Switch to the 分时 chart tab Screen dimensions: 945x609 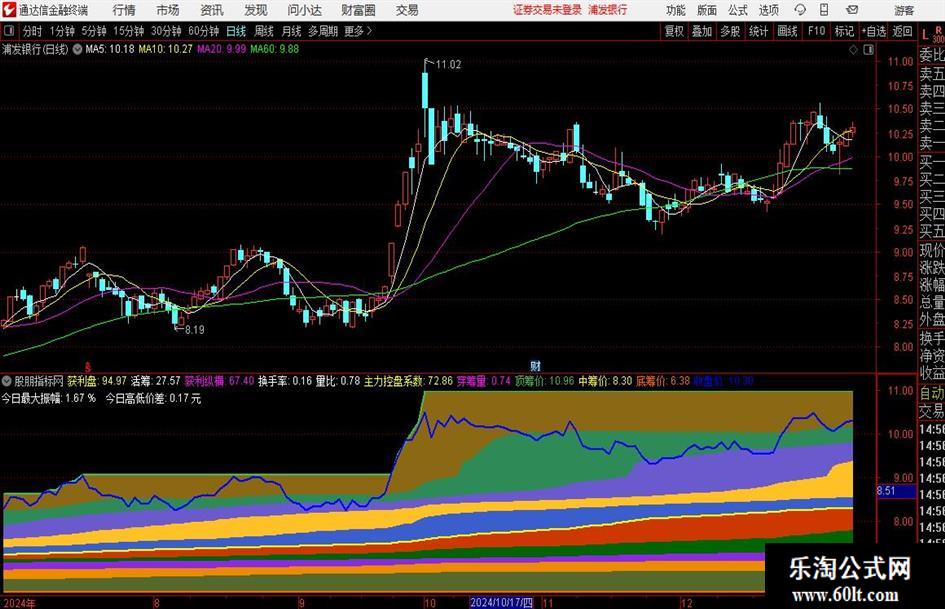coord(32,31)
